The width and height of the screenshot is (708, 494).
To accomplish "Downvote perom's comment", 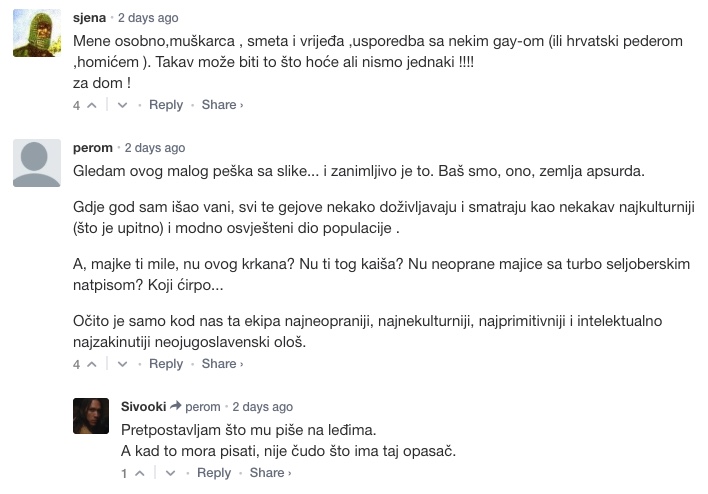I will point(122,365).
